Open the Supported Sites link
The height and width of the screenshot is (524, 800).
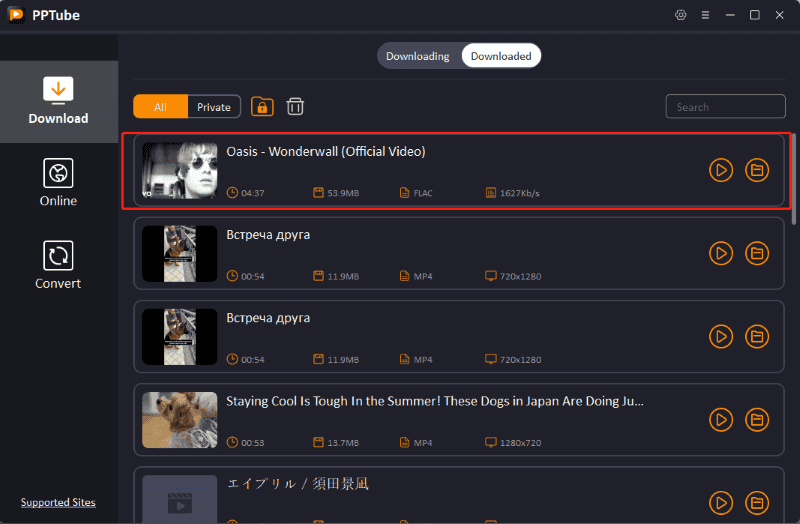point(58,502)
